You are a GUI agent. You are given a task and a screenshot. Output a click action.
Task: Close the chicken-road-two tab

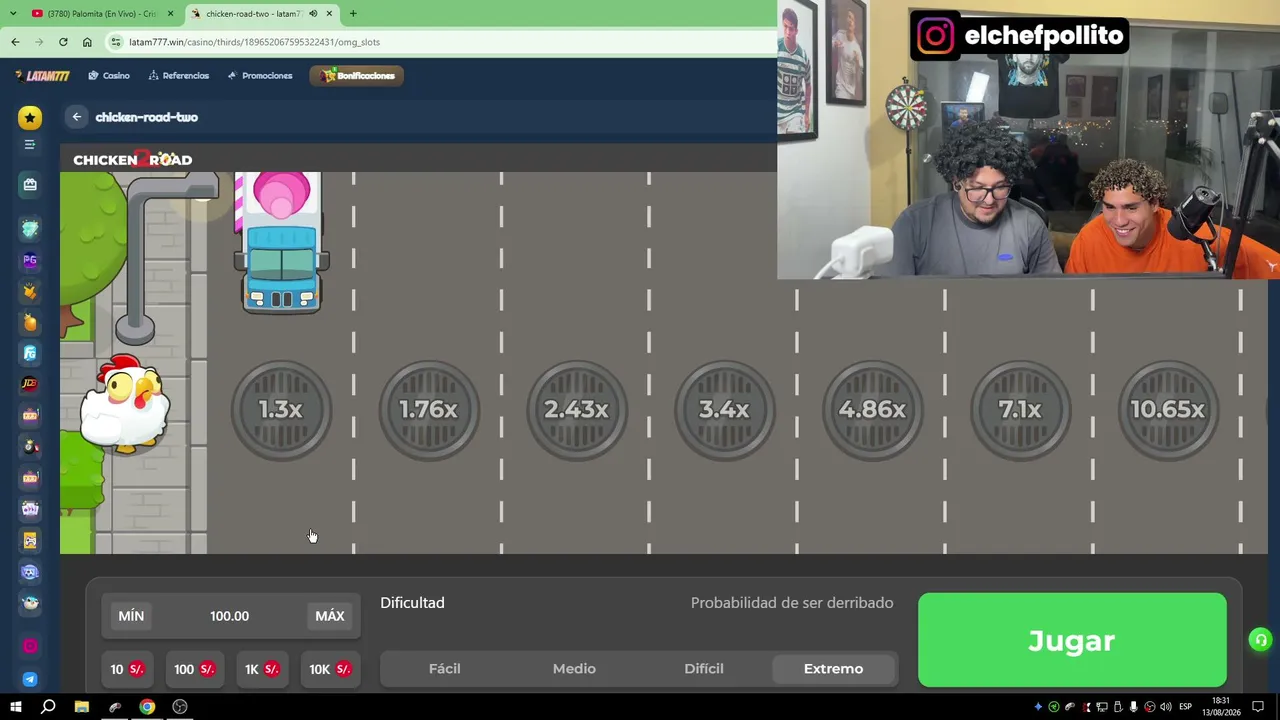point(328,14)
